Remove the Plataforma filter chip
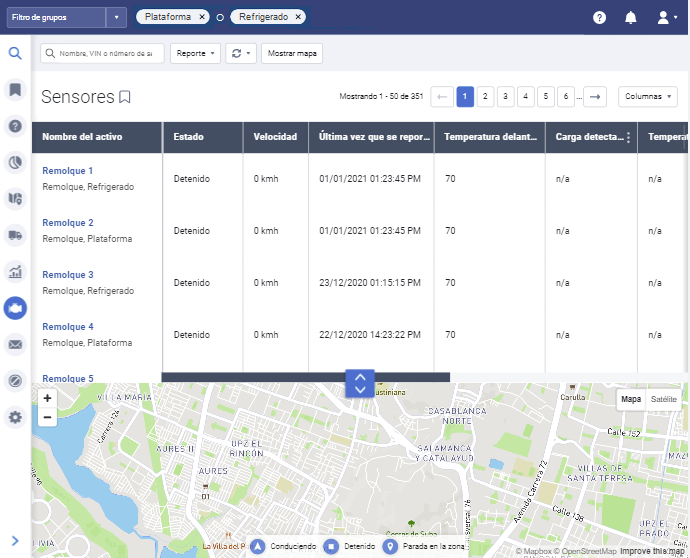Viewport: 690px width, 558px height. pyautogui.click(x=202, y=17)
